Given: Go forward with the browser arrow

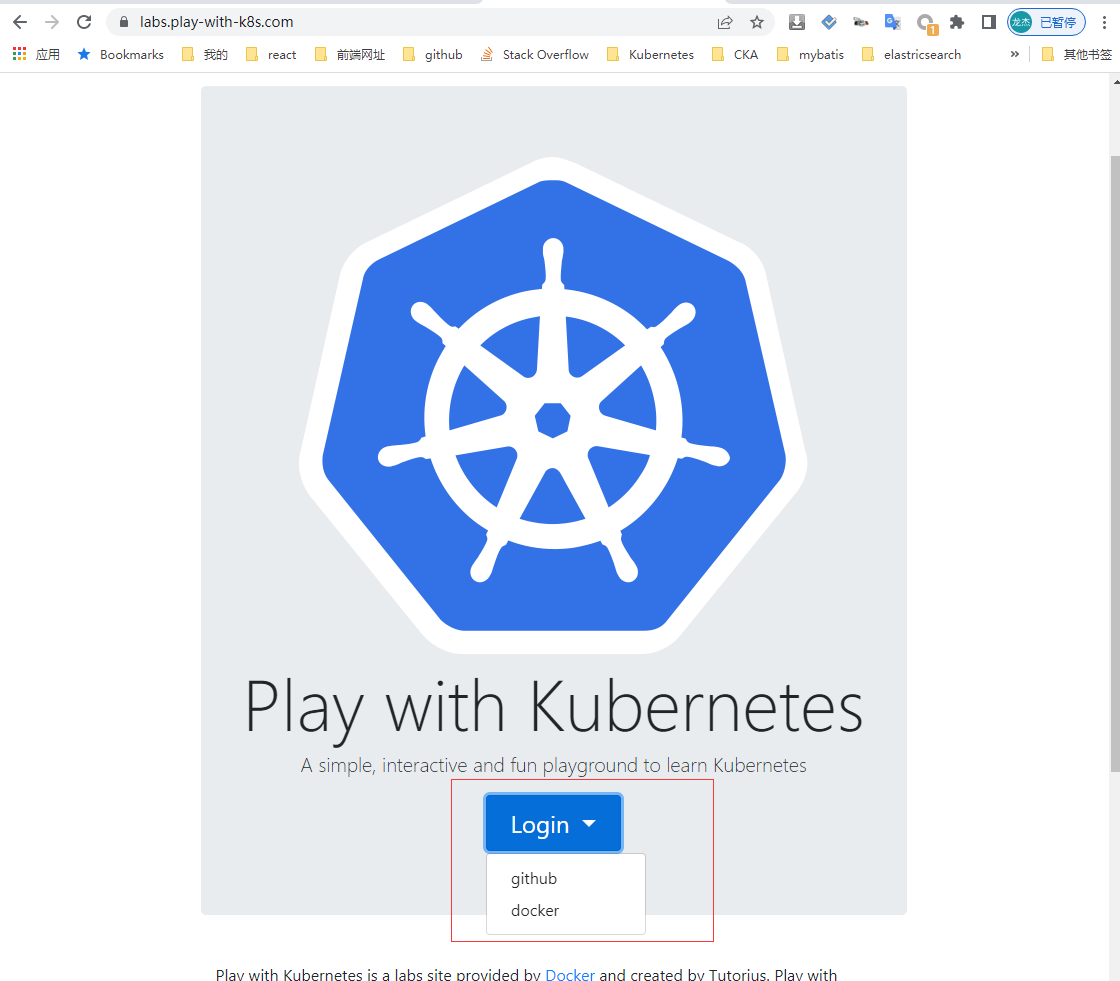Looking at the screenshot, I should click(x=51, y=22).
